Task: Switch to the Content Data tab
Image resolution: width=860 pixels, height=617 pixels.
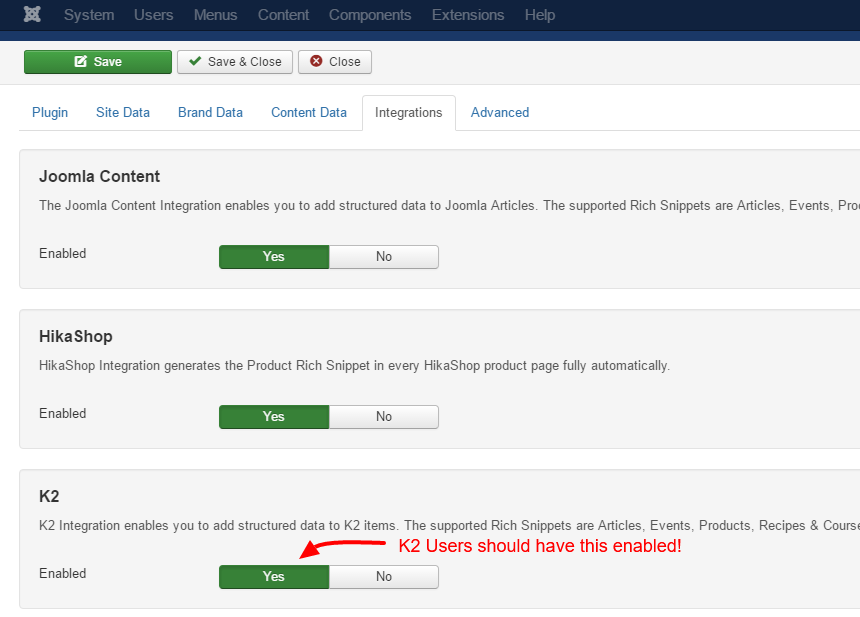Action: tap(309, 112)
